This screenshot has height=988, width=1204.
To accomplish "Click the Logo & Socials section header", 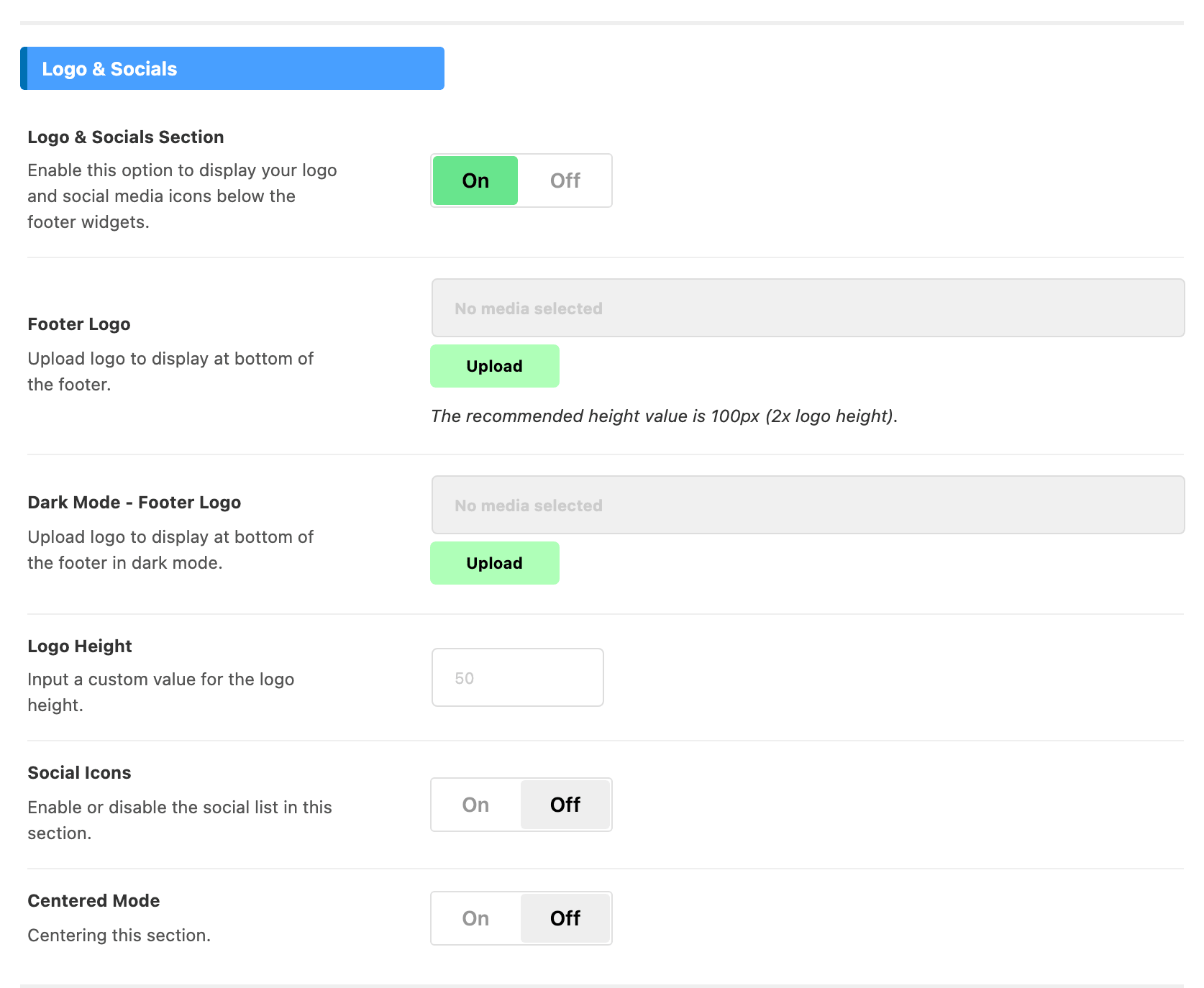I will [x=232, y=68].
